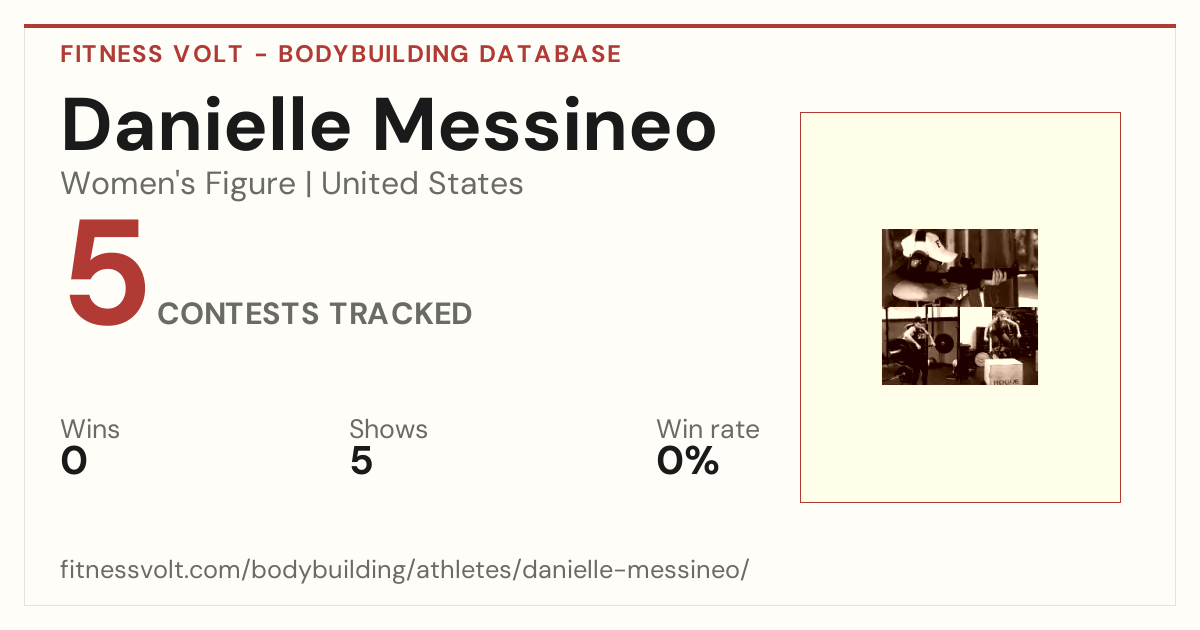1200x630 pixels.
Task: Select the Fitness Volt Bodybuilding Database header
Action: click(341, 54)
